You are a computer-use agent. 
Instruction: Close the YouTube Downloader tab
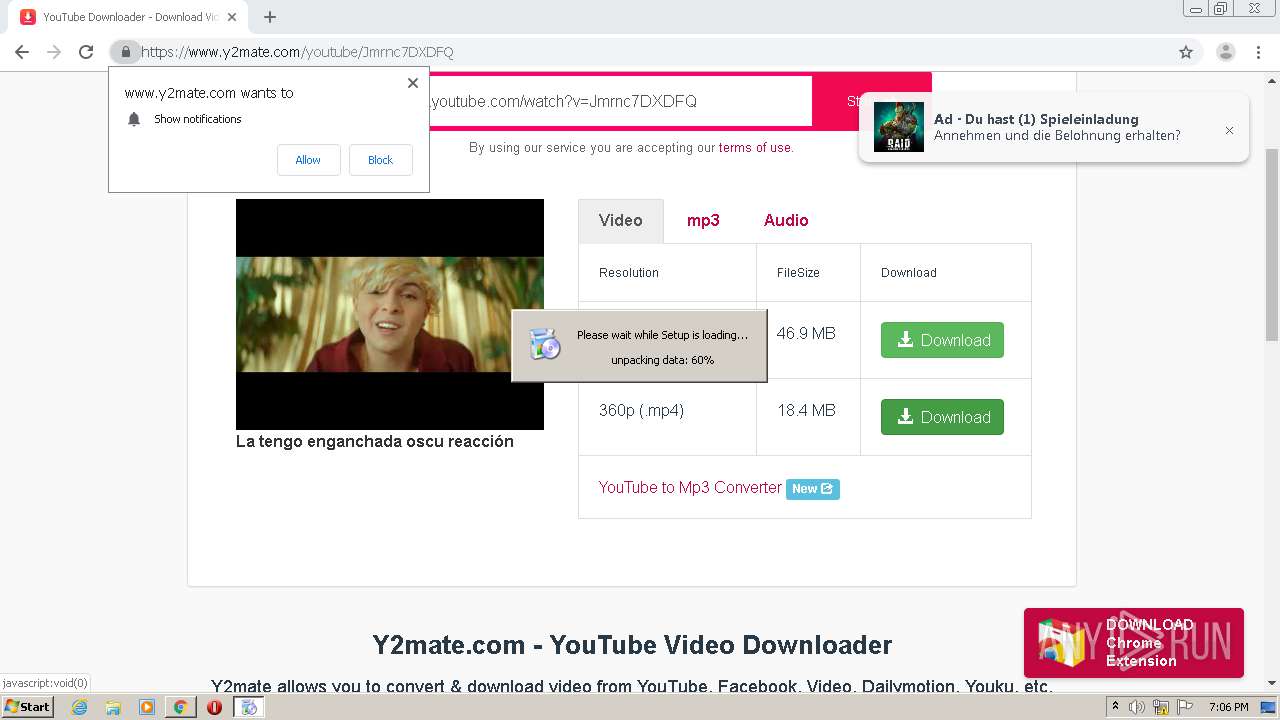click(232, 17)
